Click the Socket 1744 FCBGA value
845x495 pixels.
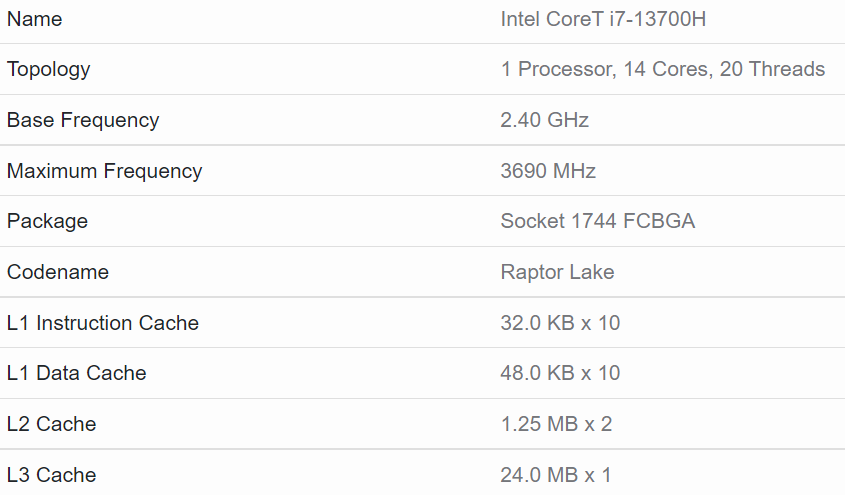point(598,221)
